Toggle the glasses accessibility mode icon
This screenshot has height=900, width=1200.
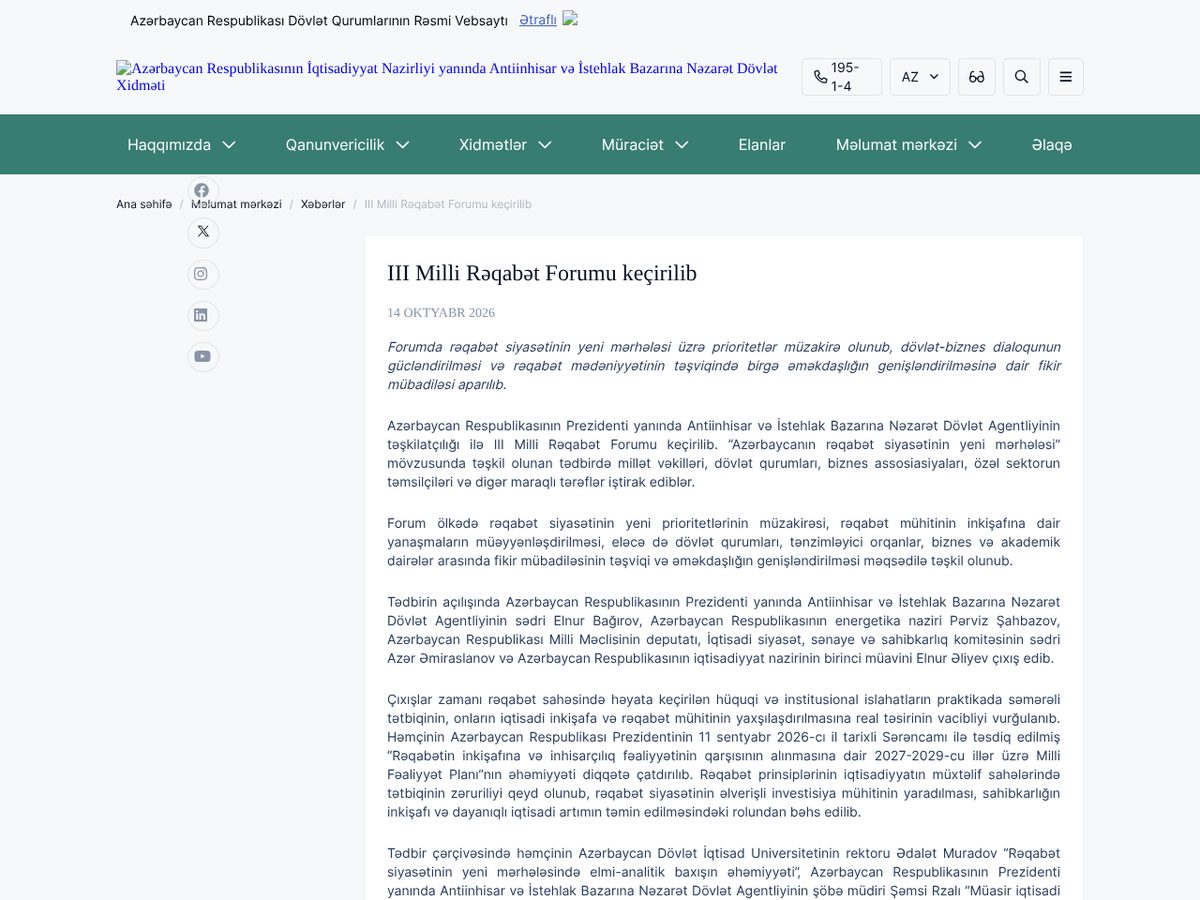977,77
